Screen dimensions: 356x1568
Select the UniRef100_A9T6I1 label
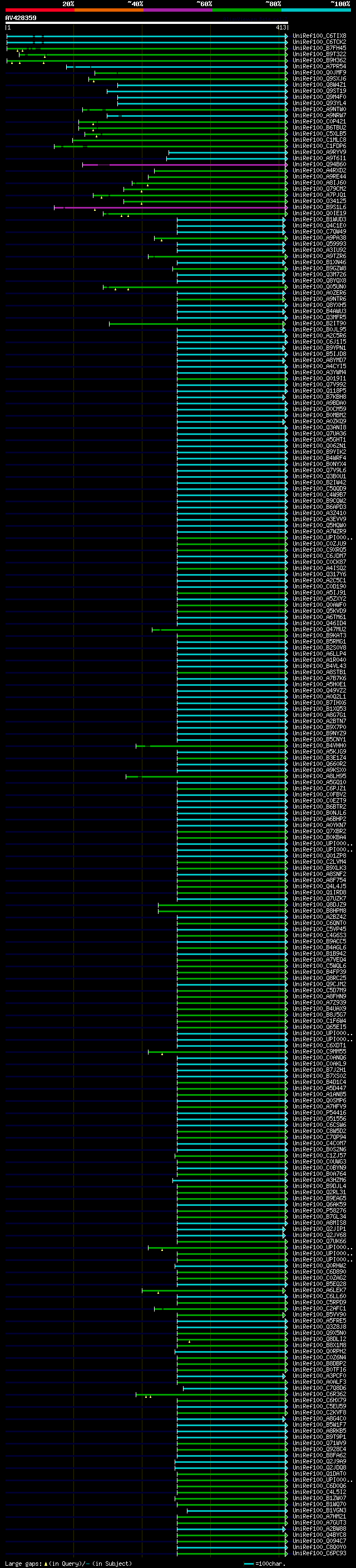pos(319,159)
